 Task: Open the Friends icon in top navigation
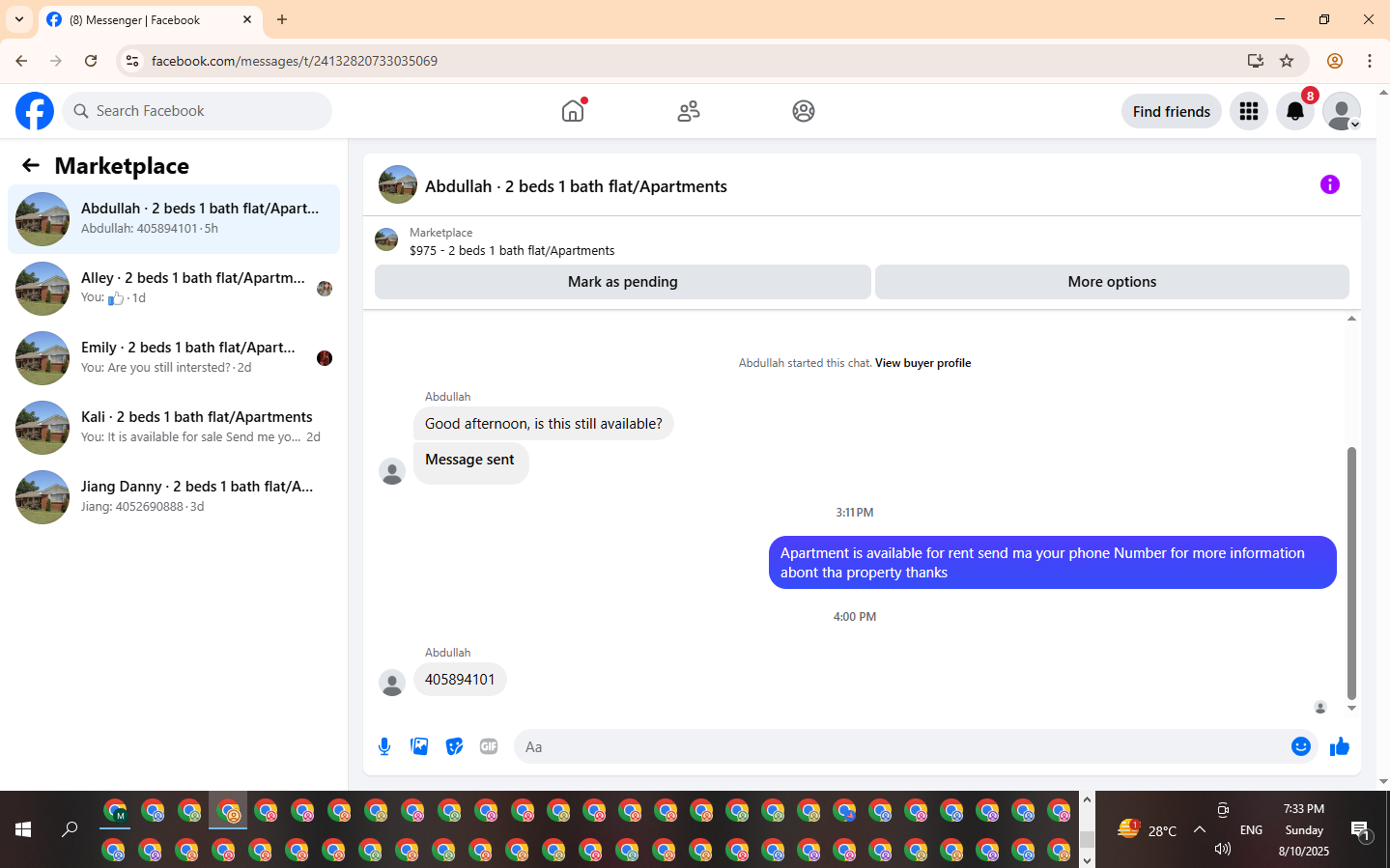pyautogui.click(x=689, y=111)
